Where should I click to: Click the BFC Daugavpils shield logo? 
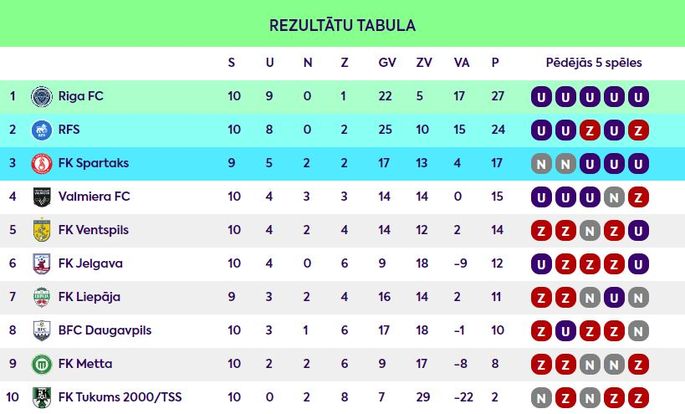click(x=42, y=331)
